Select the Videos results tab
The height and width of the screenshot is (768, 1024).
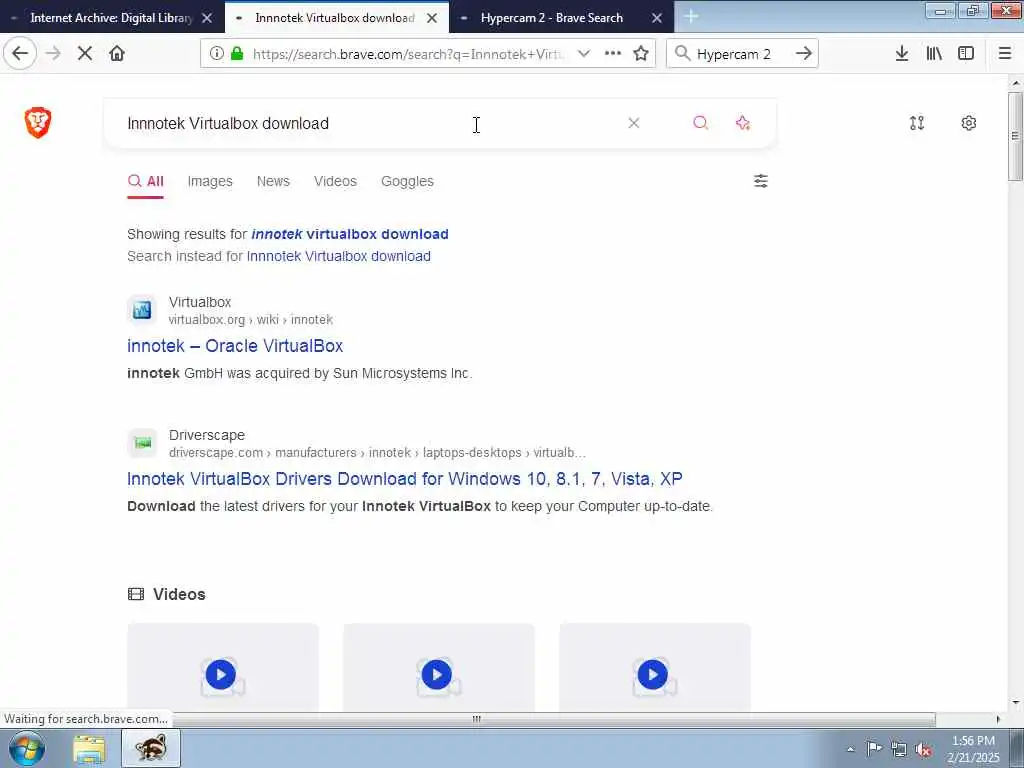pyautogui.click(x=335, y=181)
